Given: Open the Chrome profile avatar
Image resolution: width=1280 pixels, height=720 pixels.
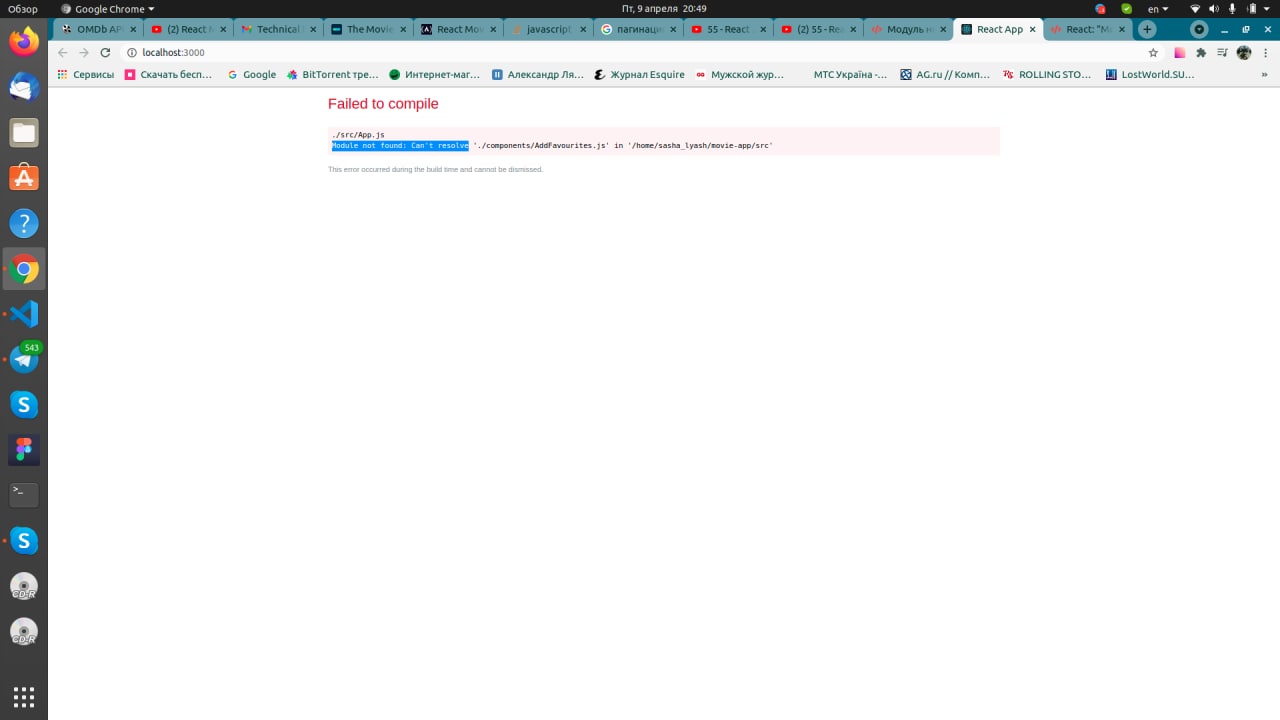Looking at the screenshot, I should coord(1244,52).
